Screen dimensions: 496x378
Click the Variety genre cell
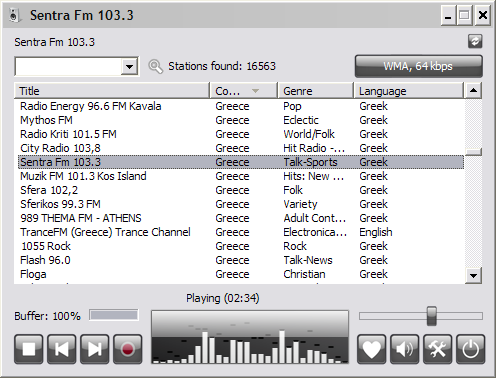pyautogui.click(x=300, y=204)
